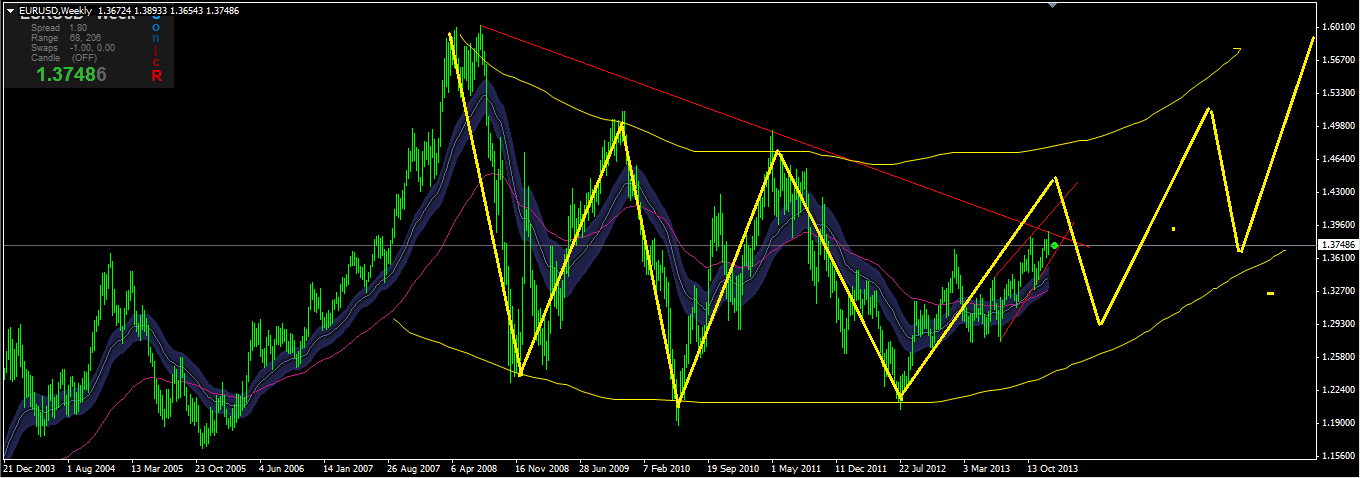This screenshot has height=478, width=1360.
Task: Click the '23 Oct 2005' date label
Action: tap(221, 468)
